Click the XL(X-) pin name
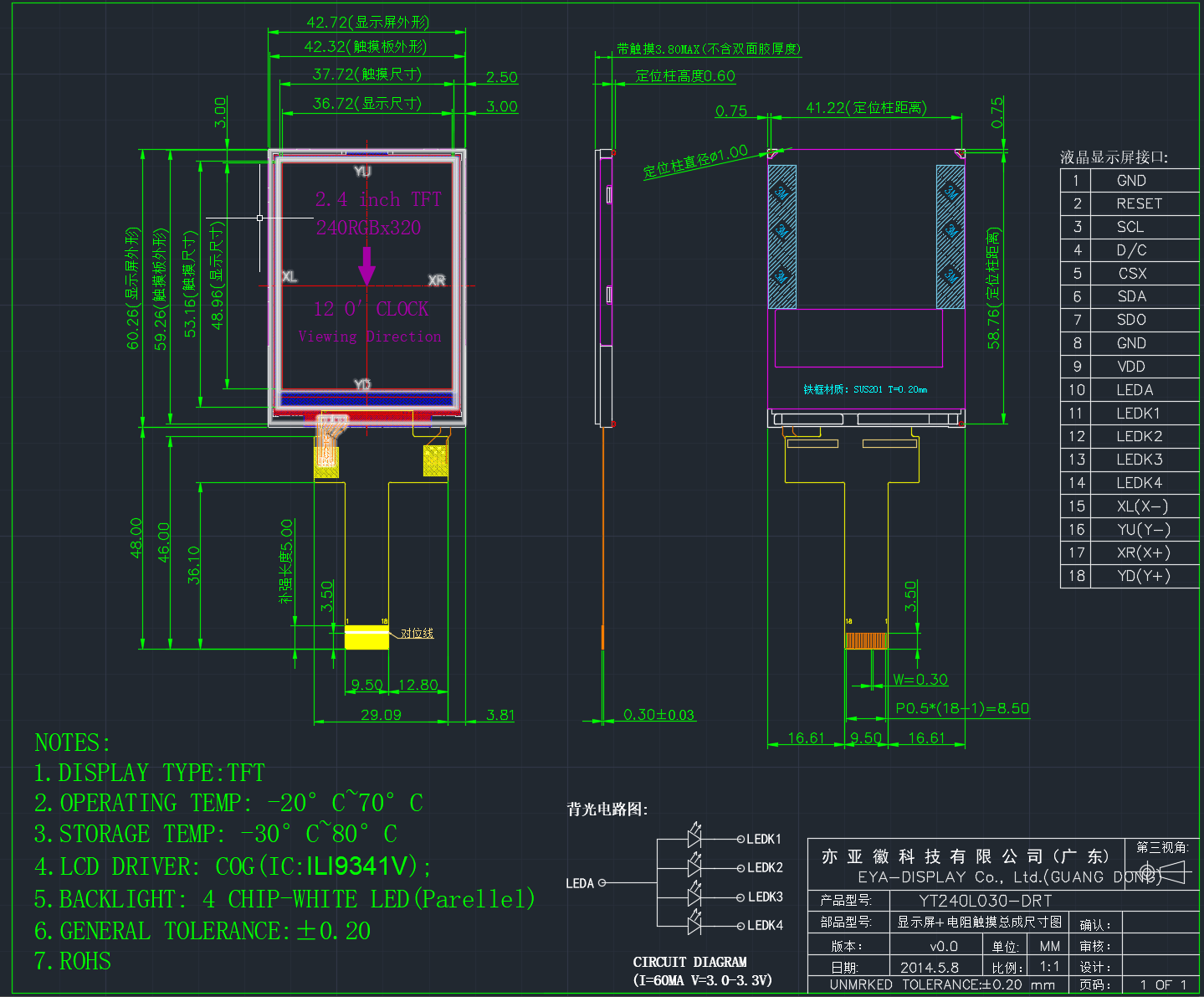 point(1142,506)
